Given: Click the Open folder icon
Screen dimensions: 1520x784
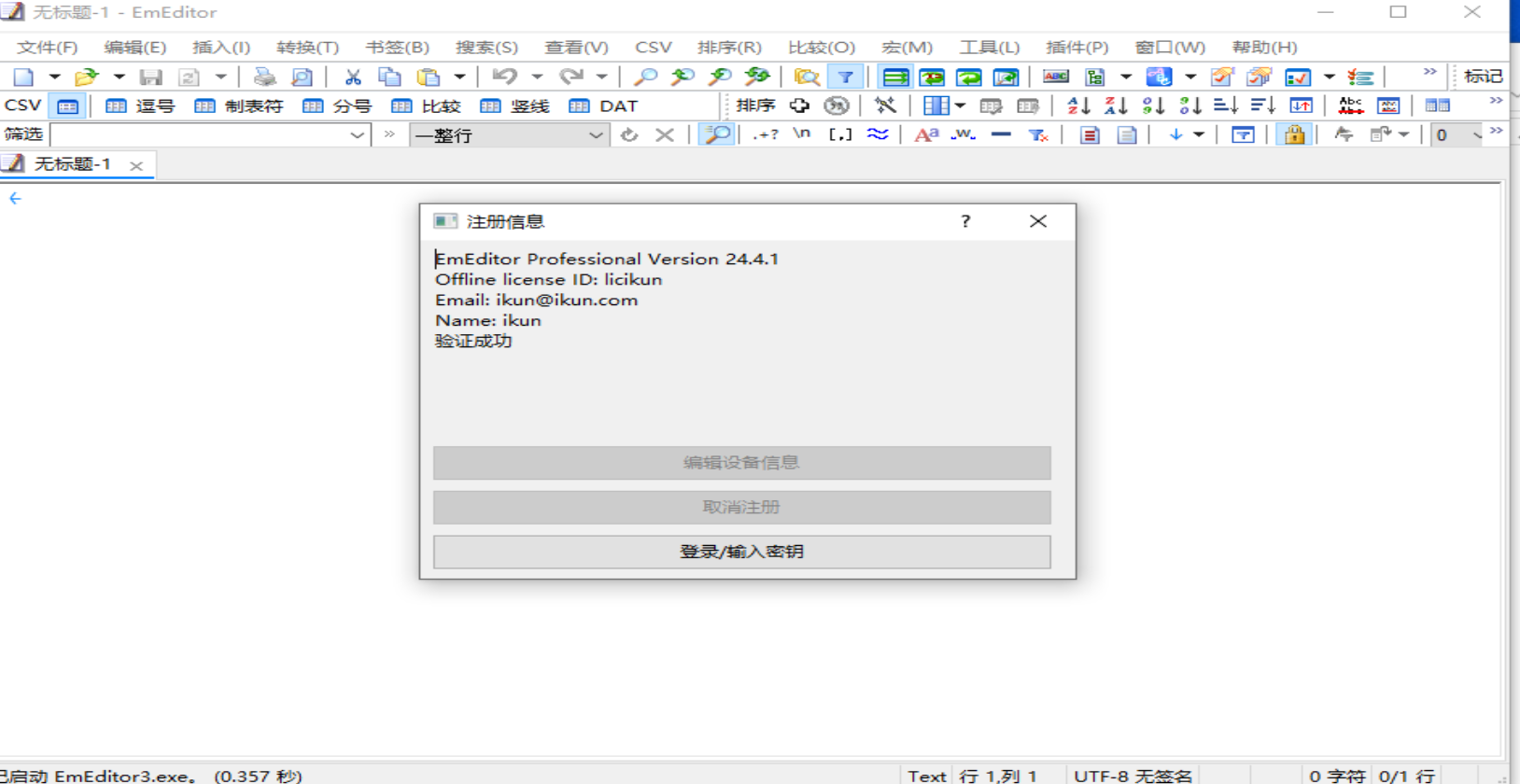Looking at the screenshot, I should (x=86, y=77).
